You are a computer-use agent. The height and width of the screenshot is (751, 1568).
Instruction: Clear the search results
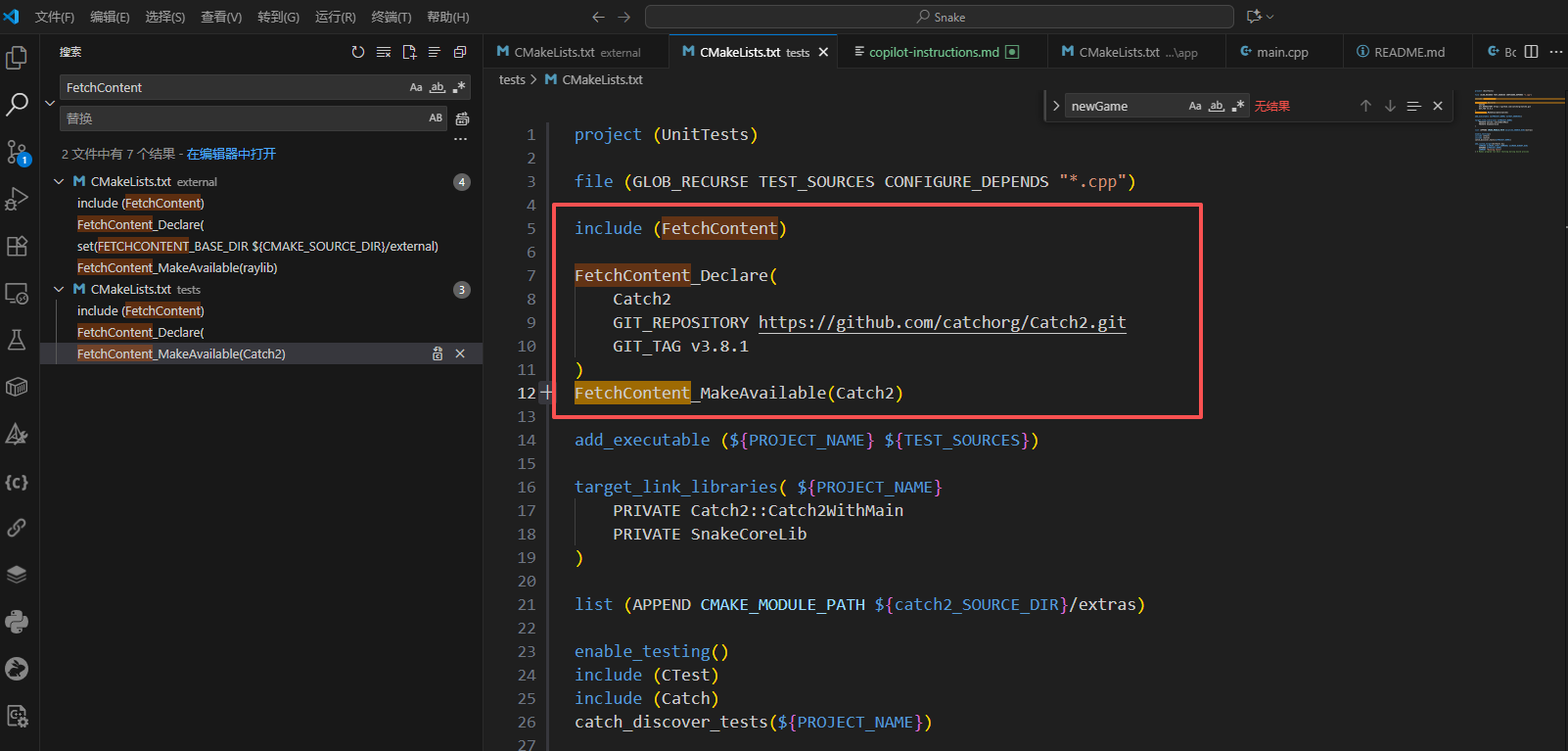click(x=384, y=52)
